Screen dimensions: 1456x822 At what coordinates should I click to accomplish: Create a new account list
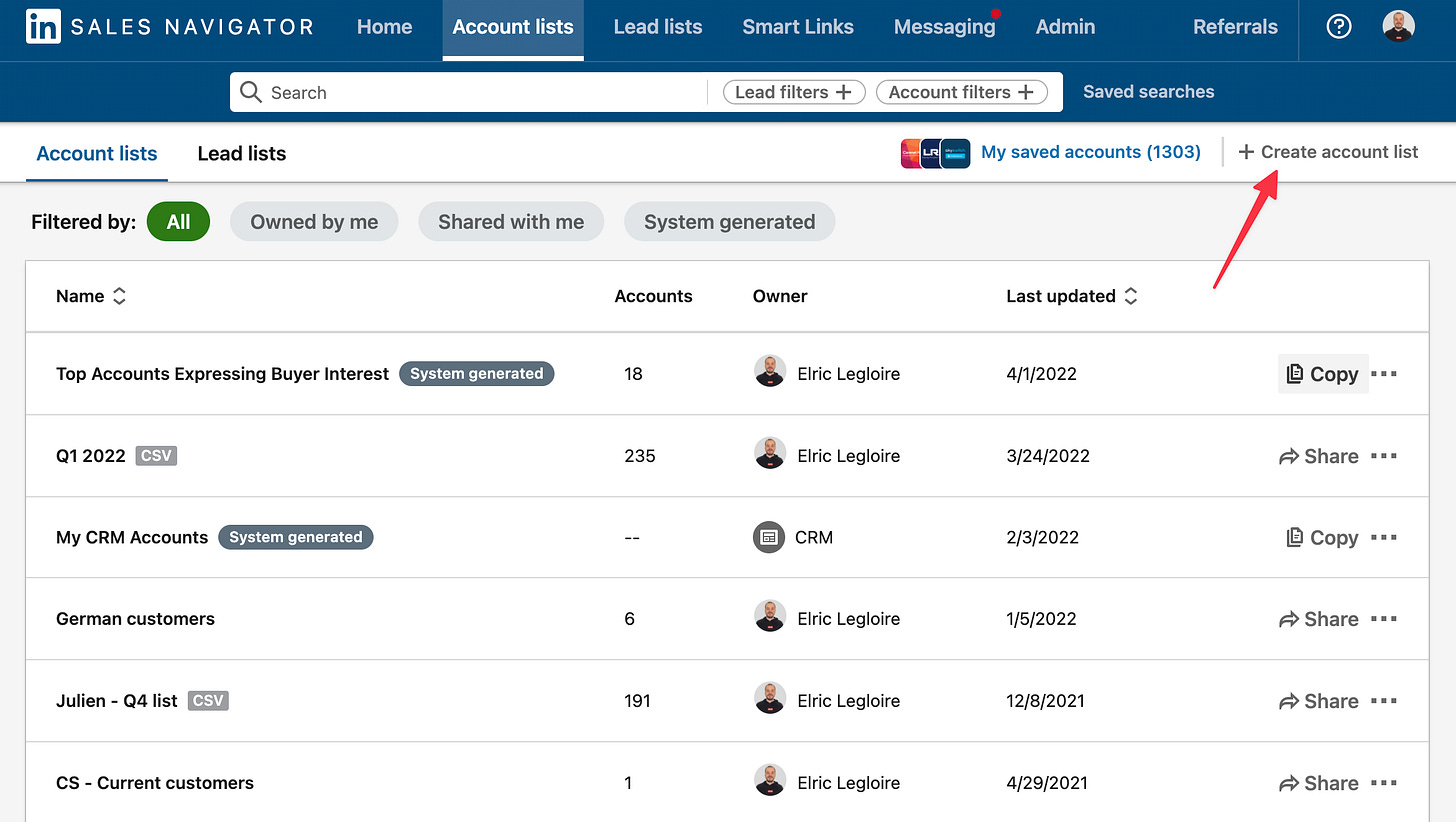[x=1328, y=152]
